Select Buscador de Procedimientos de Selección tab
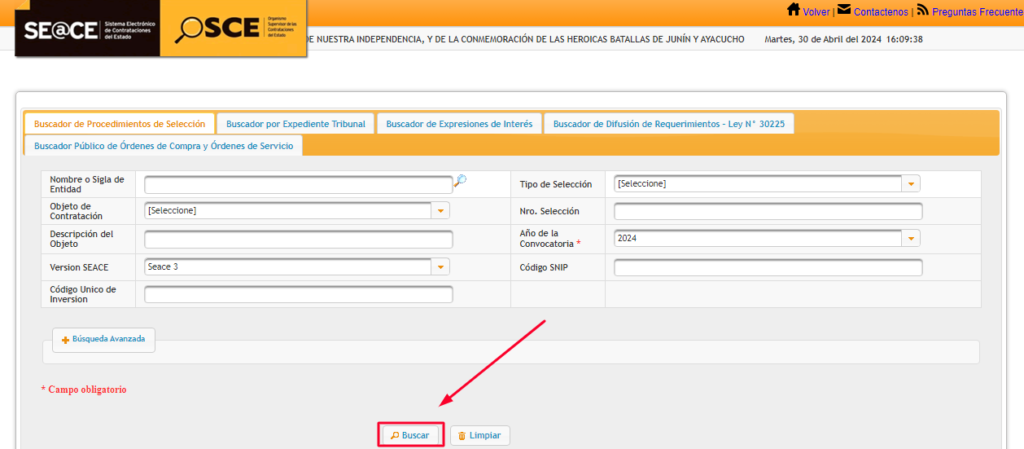The height and width of the screenshot is (449, 1024). pyautogui.click(x=120, y=123)
